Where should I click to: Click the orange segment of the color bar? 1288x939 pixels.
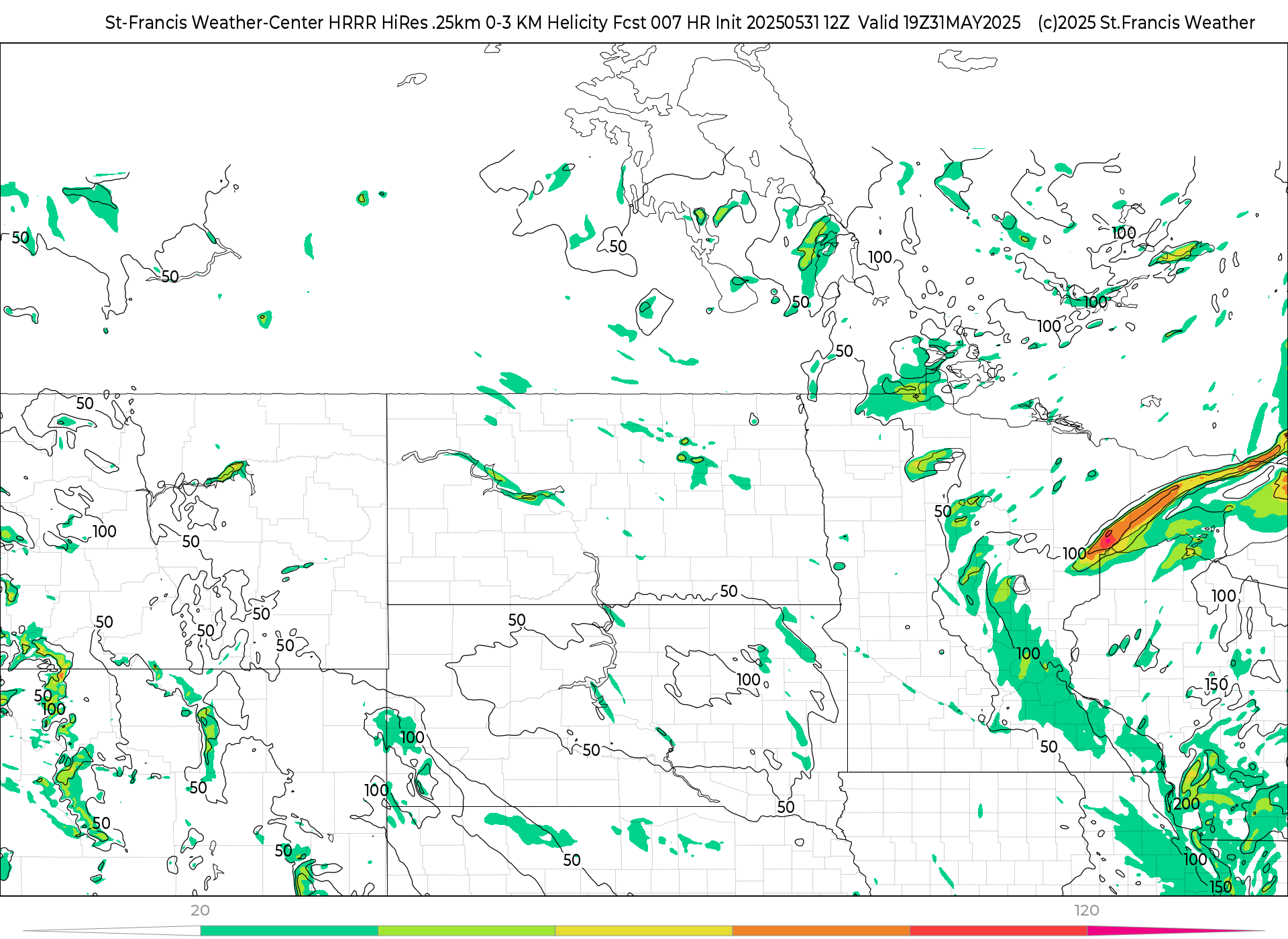point(821,930)
